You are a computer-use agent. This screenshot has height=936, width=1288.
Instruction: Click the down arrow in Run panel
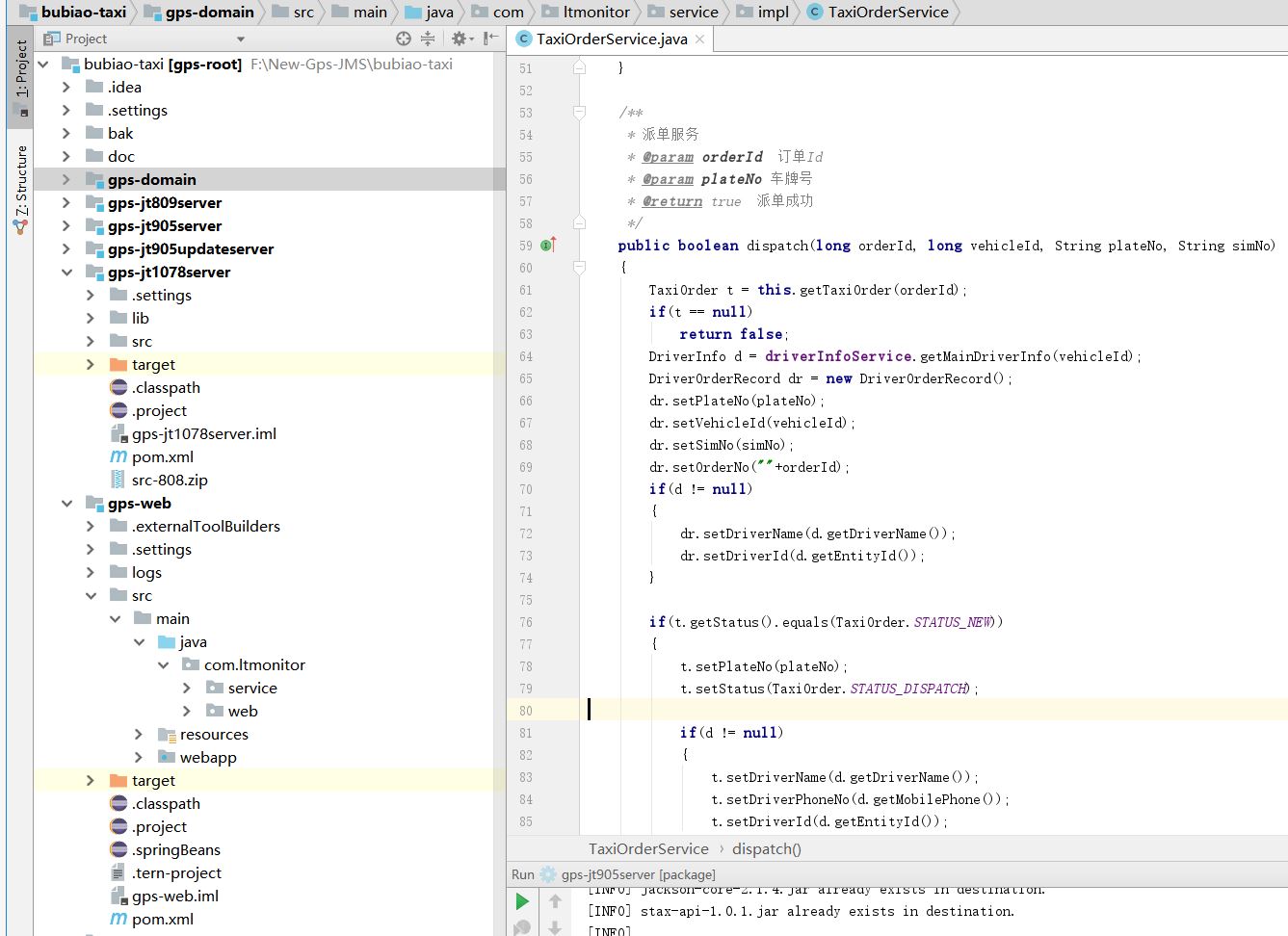[555, 927]
